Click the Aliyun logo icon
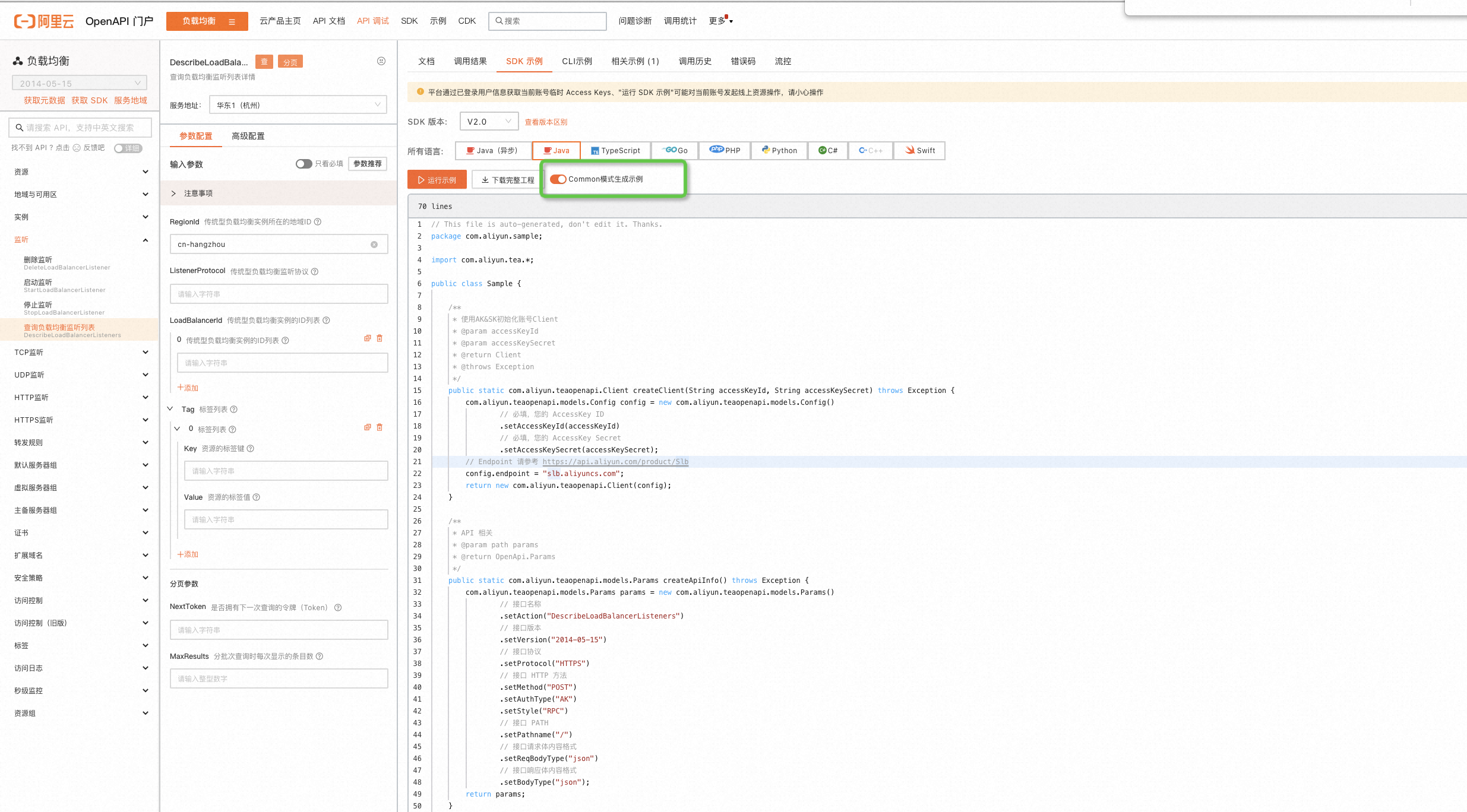Screen dimensions: 1467x812 [43, 21]
